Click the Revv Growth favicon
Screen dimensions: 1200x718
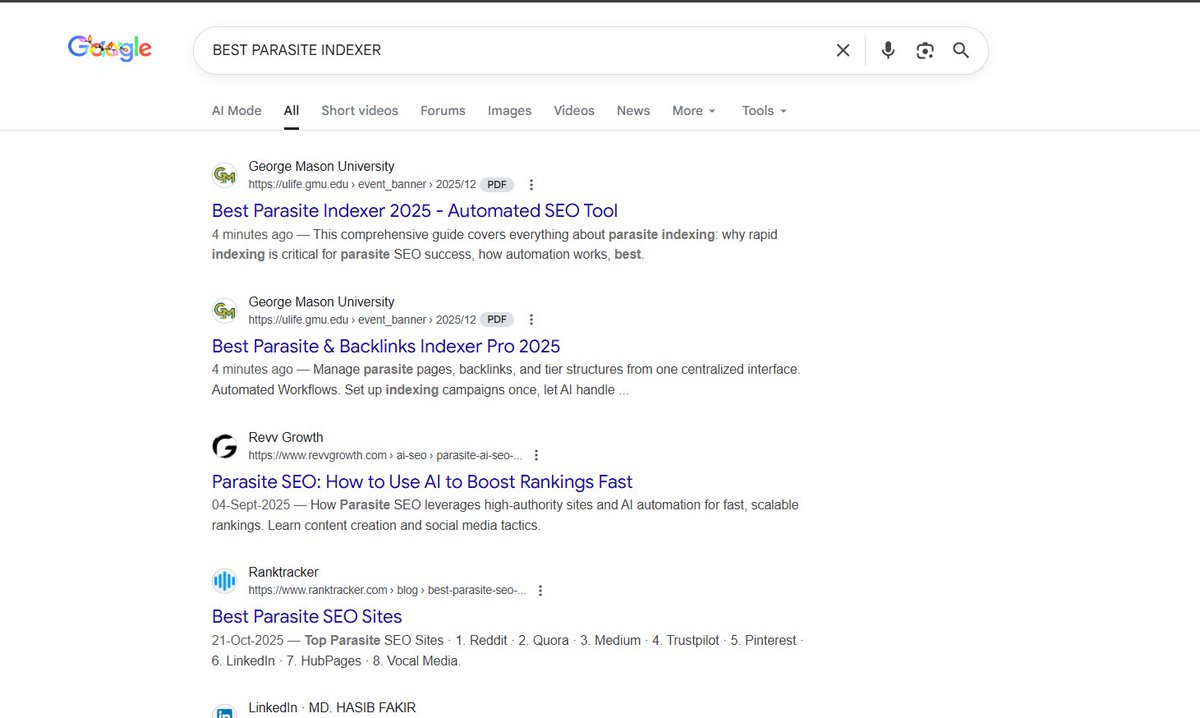[225, 446]
